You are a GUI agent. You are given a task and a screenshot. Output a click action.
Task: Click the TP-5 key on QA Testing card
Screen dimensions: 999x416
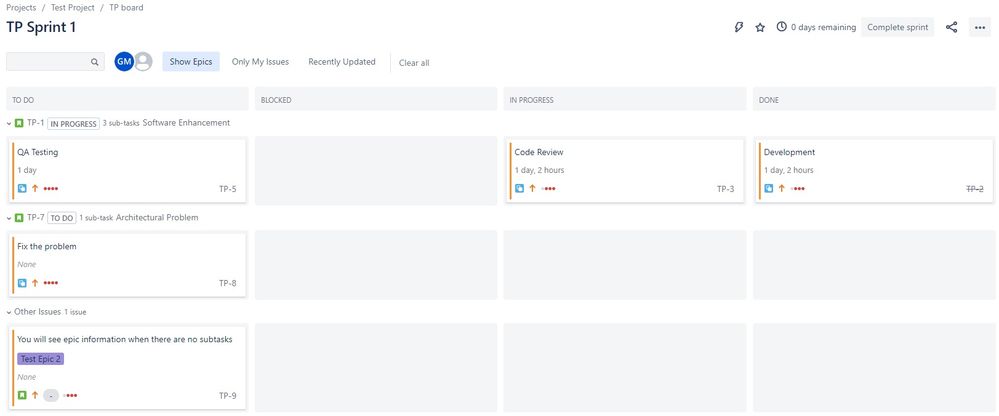(x=227, y=189)
